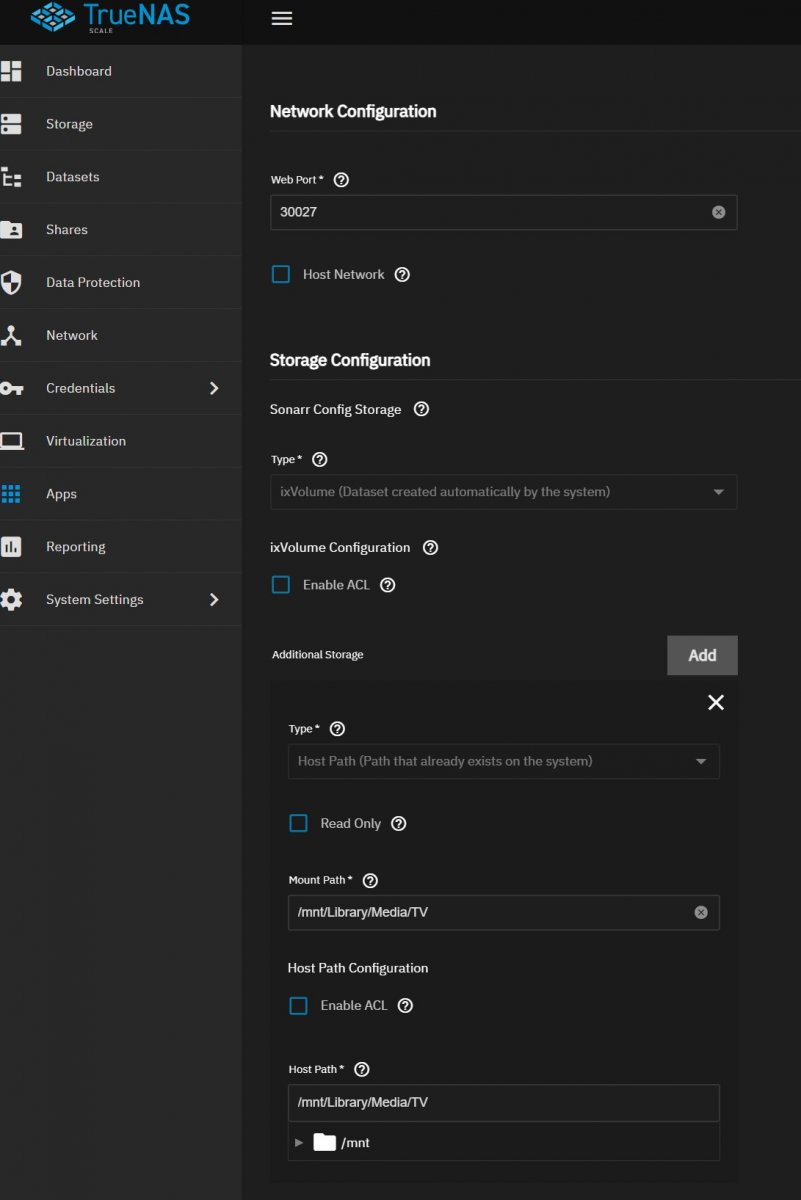Go to Storage in the sidebar
Viewport: 801px width, 1200px height.
69,124
